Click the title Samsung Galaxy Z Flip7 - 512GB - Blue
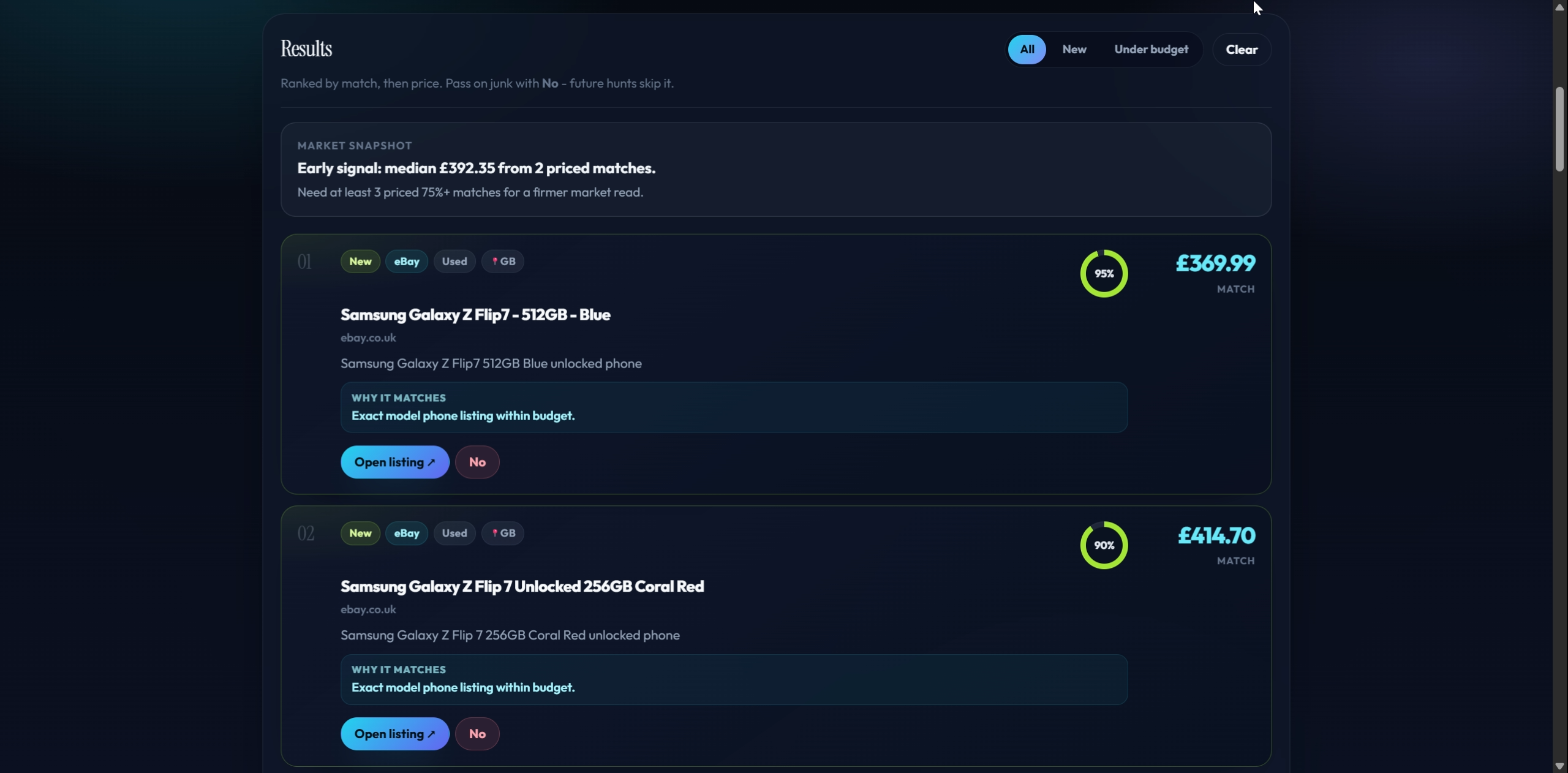 (475, 315)
